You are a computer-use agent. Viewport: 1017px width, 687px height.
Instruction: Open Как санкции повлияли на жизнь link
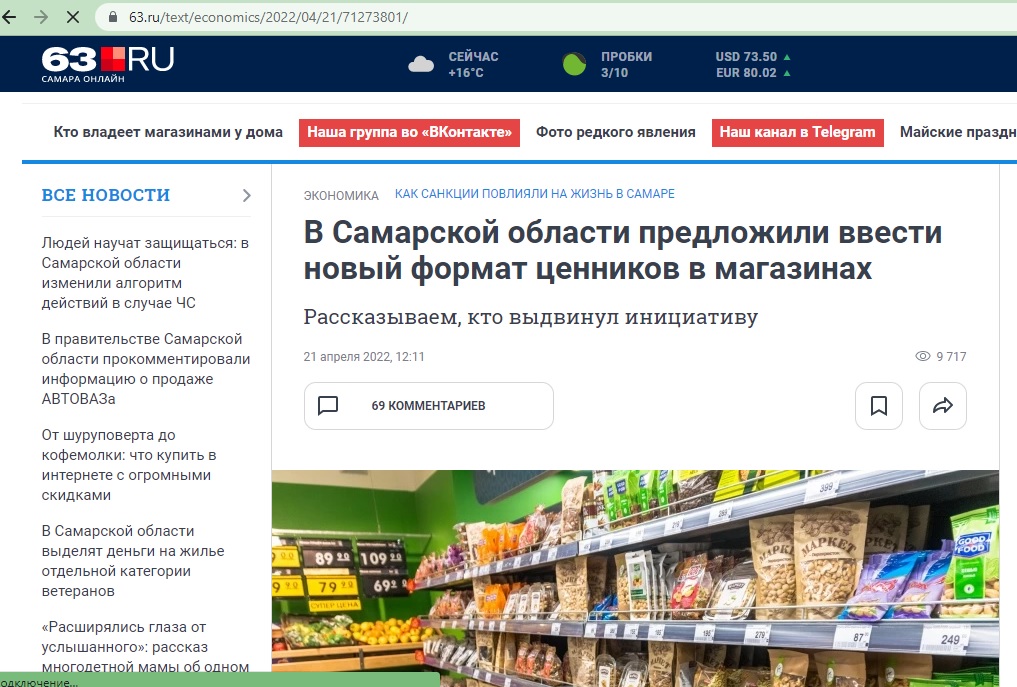click(x=534, y=194)
